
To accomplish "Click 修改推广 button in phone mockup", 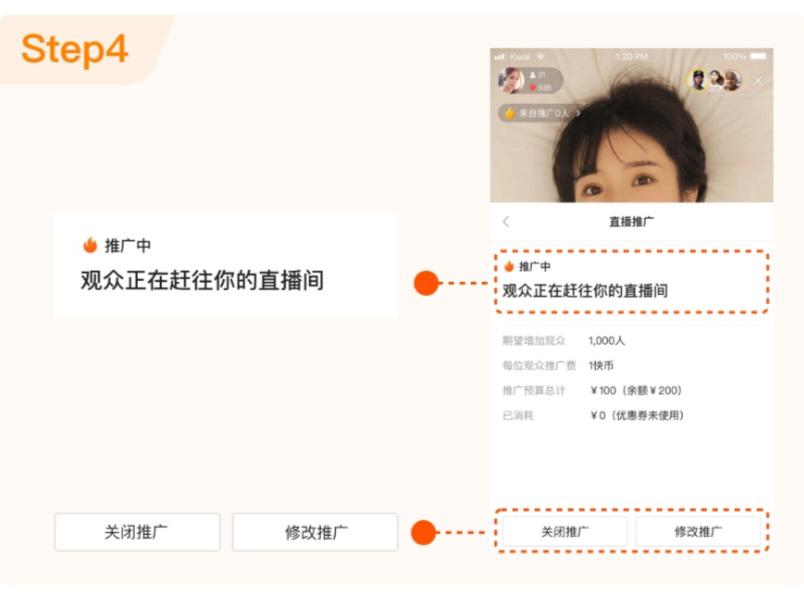I will [698, 531].
